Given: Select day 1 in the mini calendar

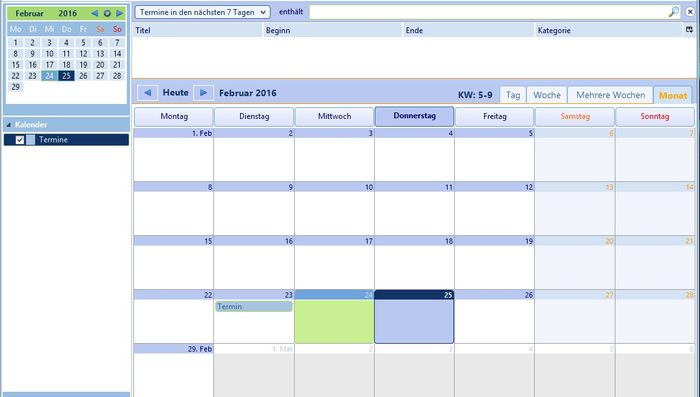Looking at the screenshot, I should pos(16,43).
